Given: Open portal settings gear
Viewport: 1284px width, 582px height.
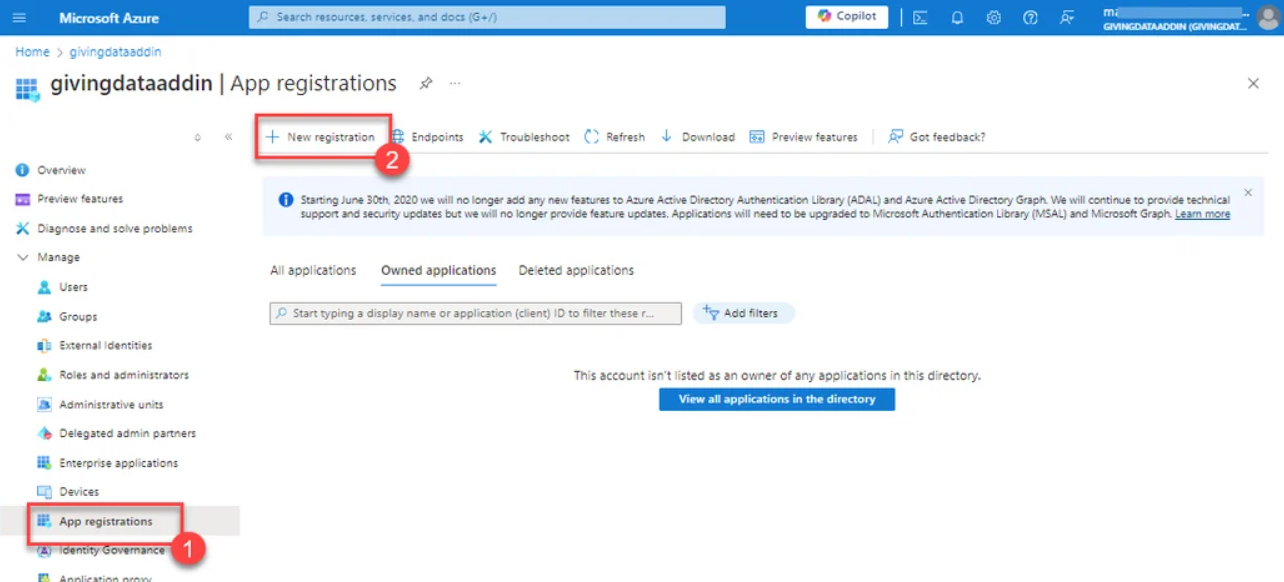Looking at the screenshot, I should coord(993,17).
